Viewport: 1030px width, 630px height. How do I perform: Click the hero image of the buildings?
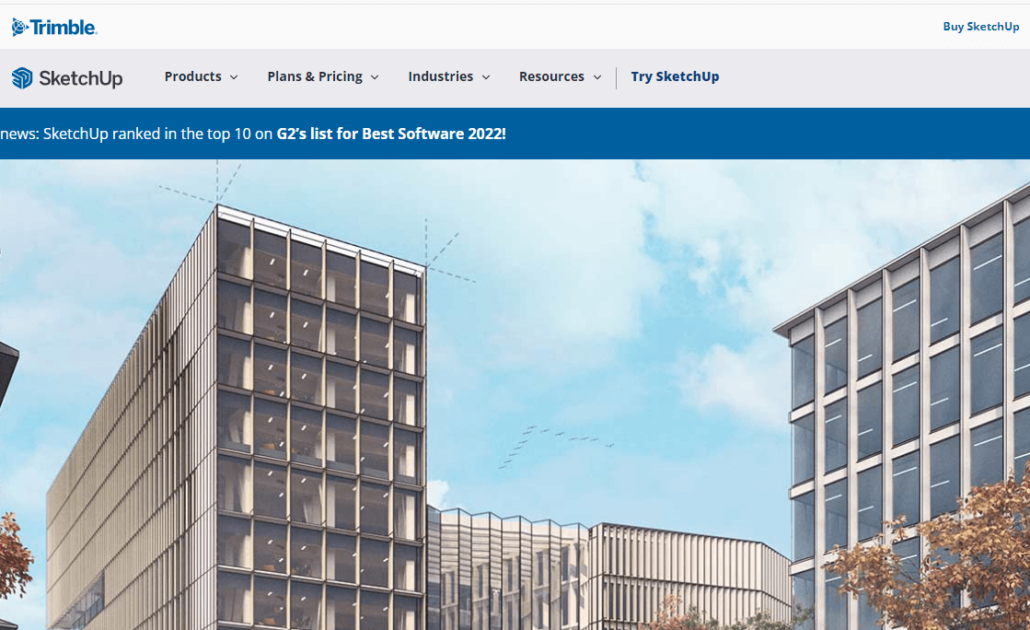[x=515, y=395]
